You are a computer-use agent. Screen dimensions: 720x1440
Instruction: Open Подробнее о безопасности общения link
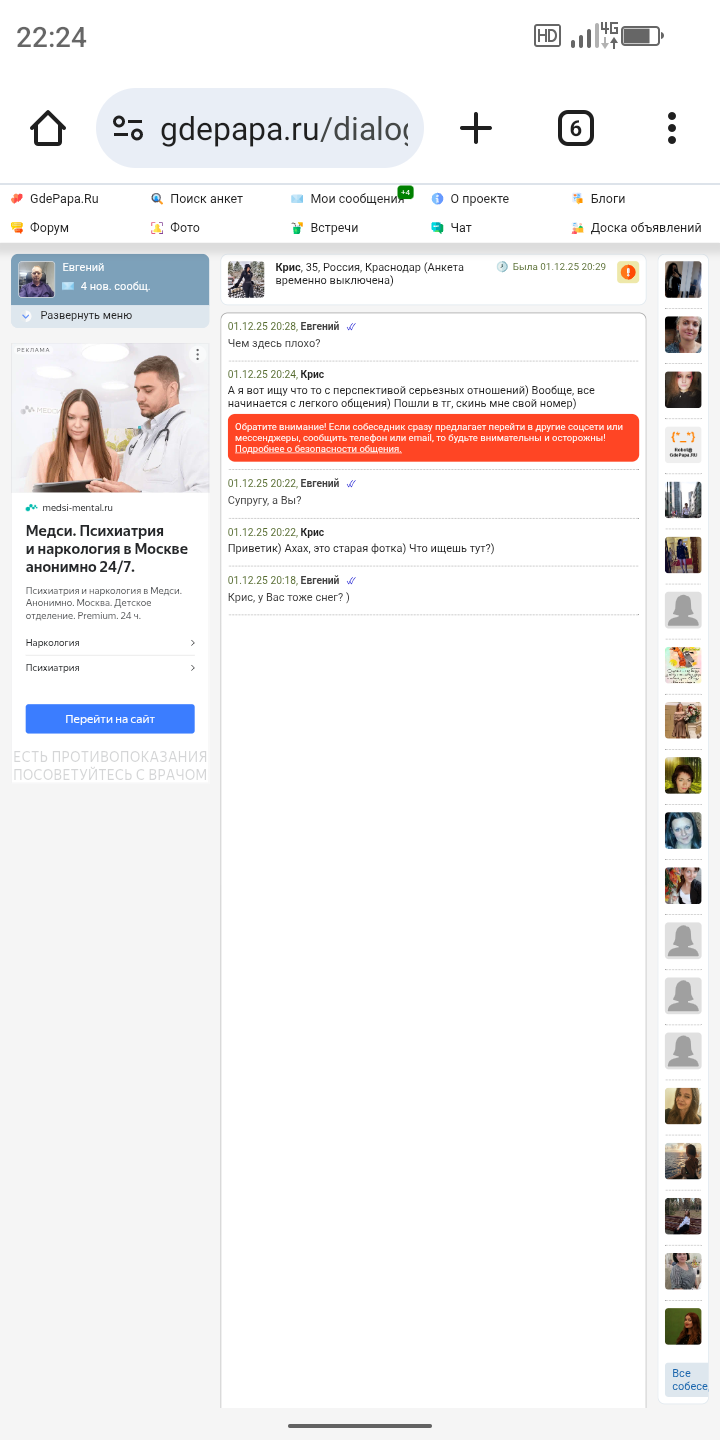pyautogui.click(x=318, y=449)
